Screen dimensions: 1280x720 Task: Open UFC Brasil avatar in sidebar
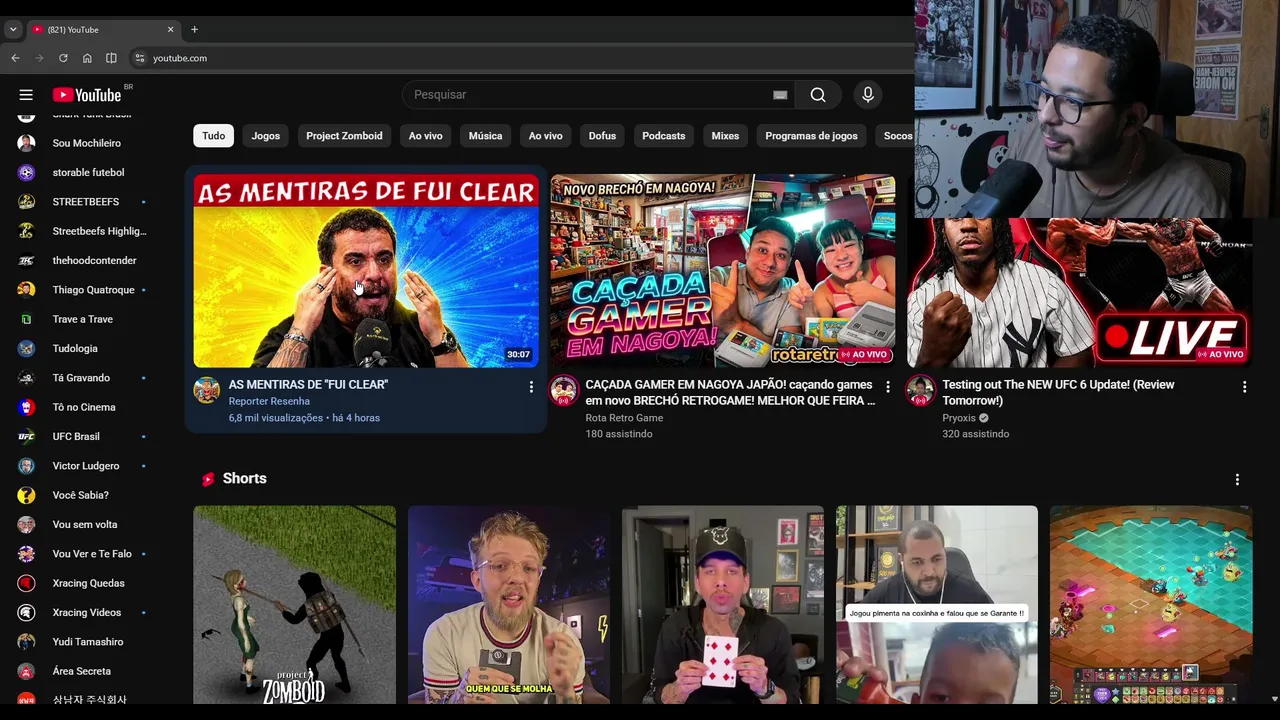click(26, 436)
